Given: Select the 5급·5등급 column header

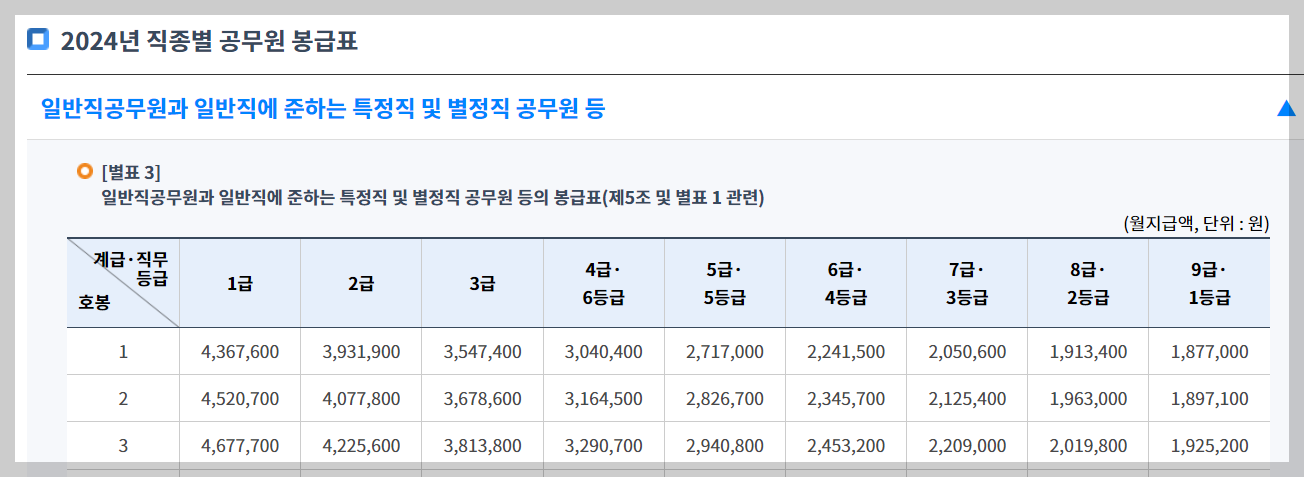Looking at the screenshot, I should tap(725, 283).
